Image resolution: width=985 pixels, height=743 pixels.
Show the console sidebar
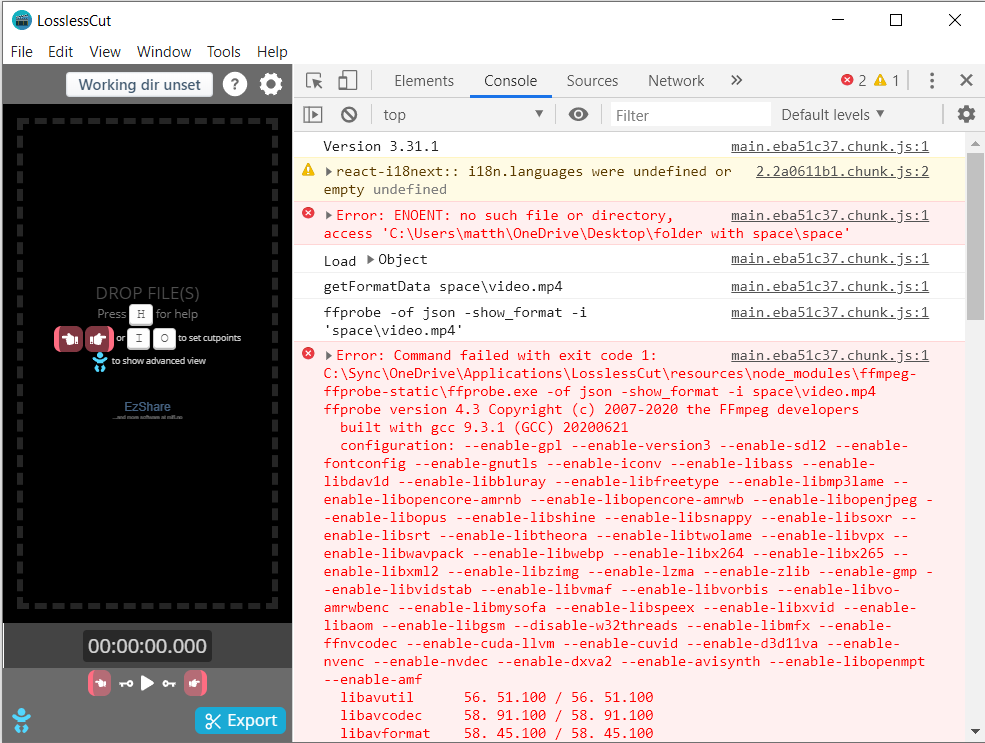(x=313, y=115)
